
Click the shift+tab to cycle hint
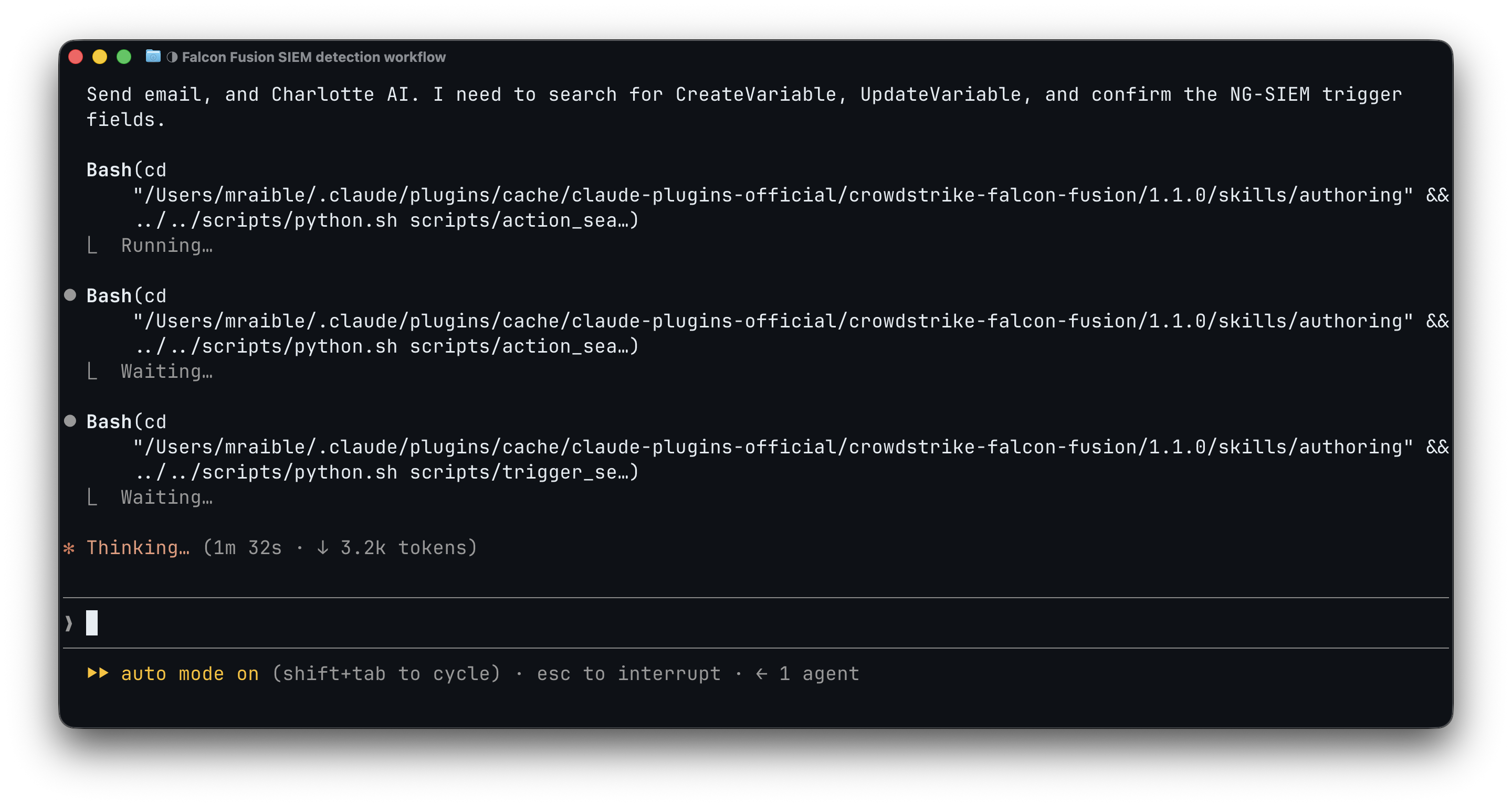coord(386,673)
